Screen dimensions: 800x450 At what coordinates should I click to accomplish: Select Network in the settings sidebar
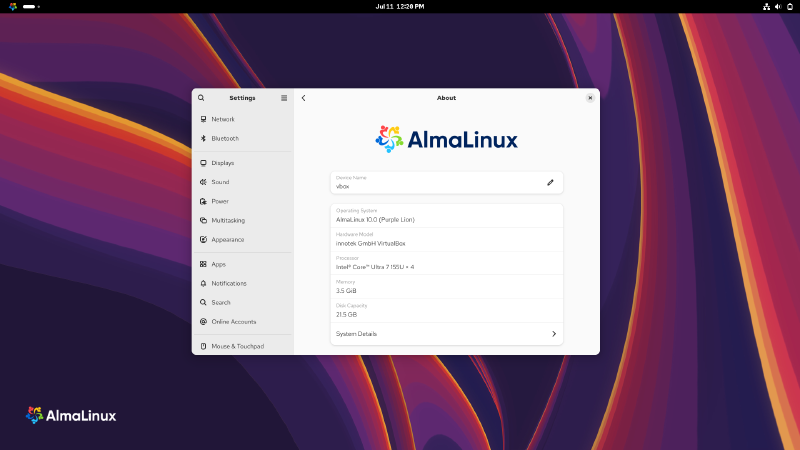tap(222, 119)
